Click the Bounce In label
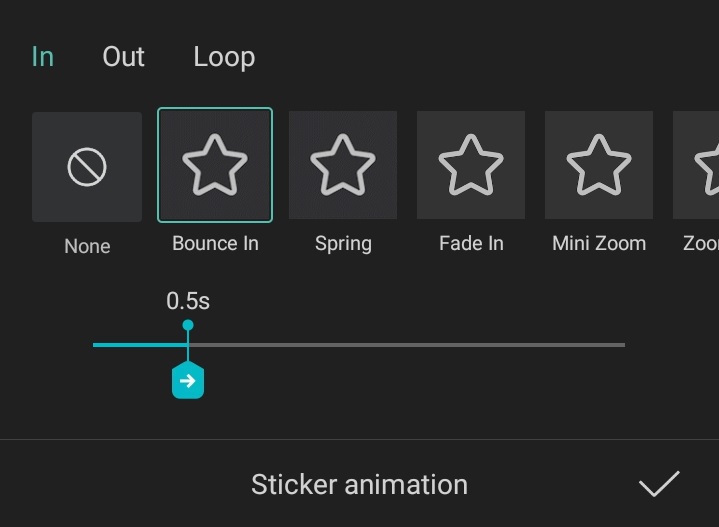This screenshot has height=527, width=719. (215, 244)
